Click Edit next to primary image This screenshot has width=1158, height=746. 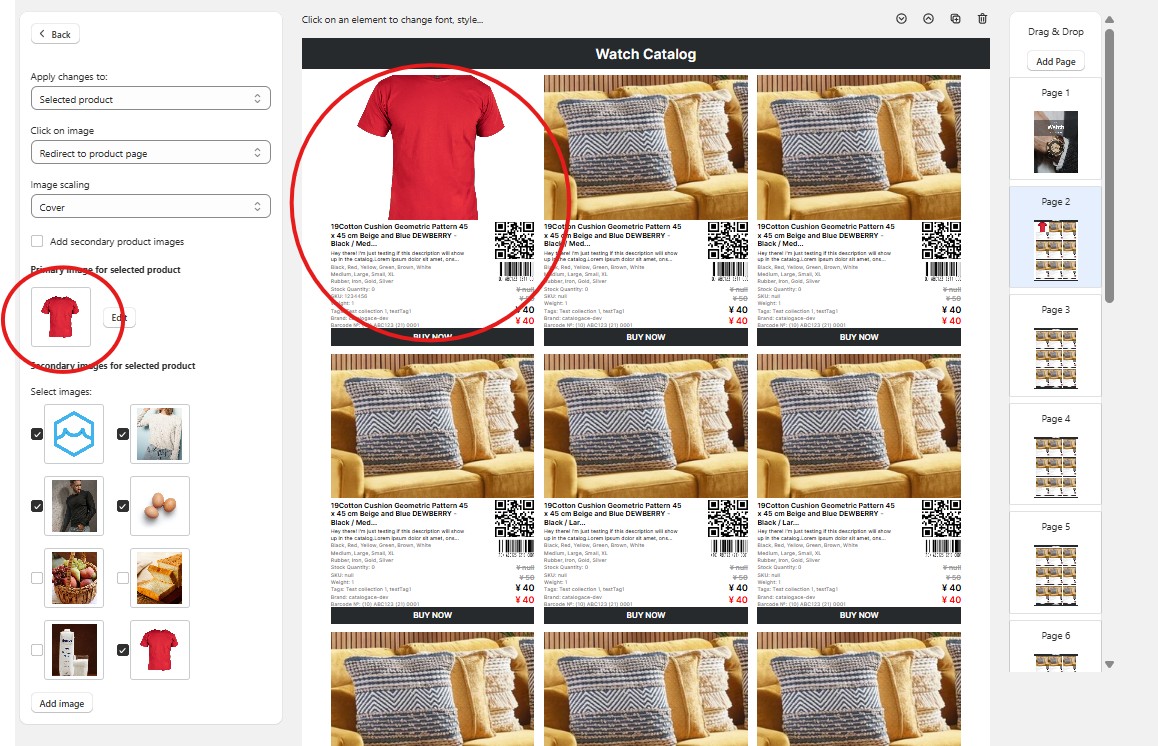(x=119, y=318)
